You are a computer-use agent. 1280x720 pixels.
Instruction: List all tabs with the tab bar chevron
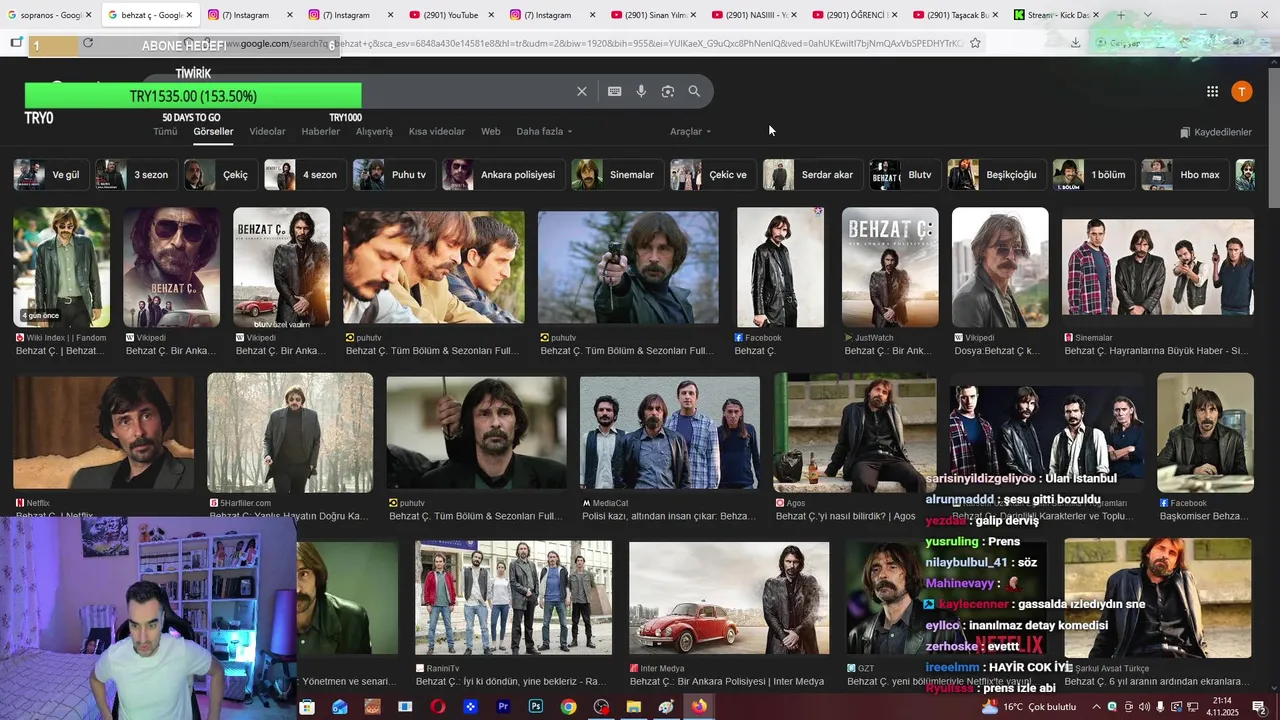click(1147, 15)
